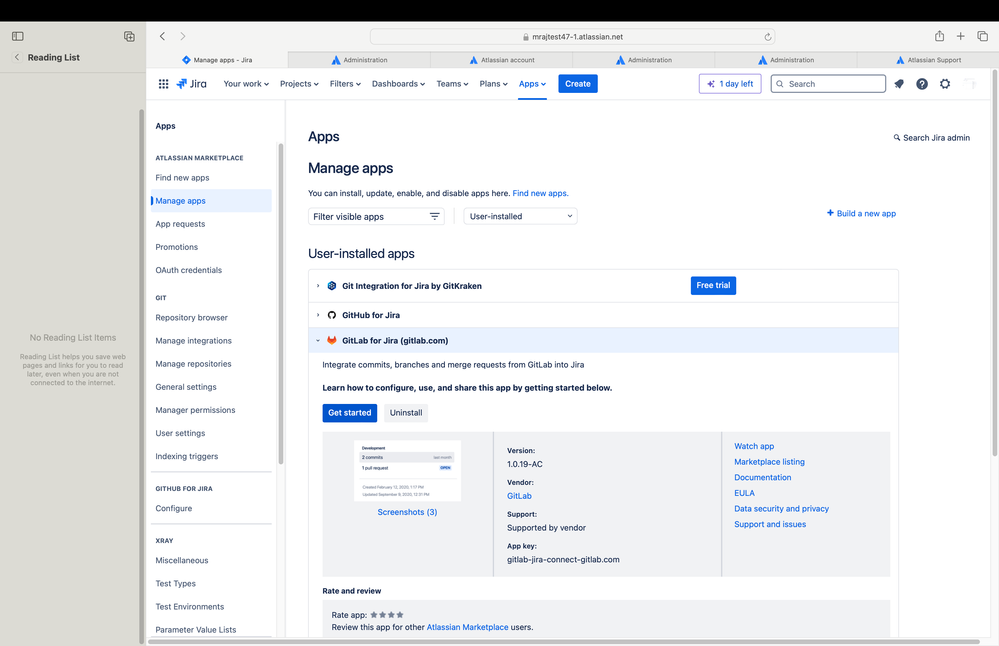999x646 pixels.
Task: Click the Create button
Action: coord(578,83)
